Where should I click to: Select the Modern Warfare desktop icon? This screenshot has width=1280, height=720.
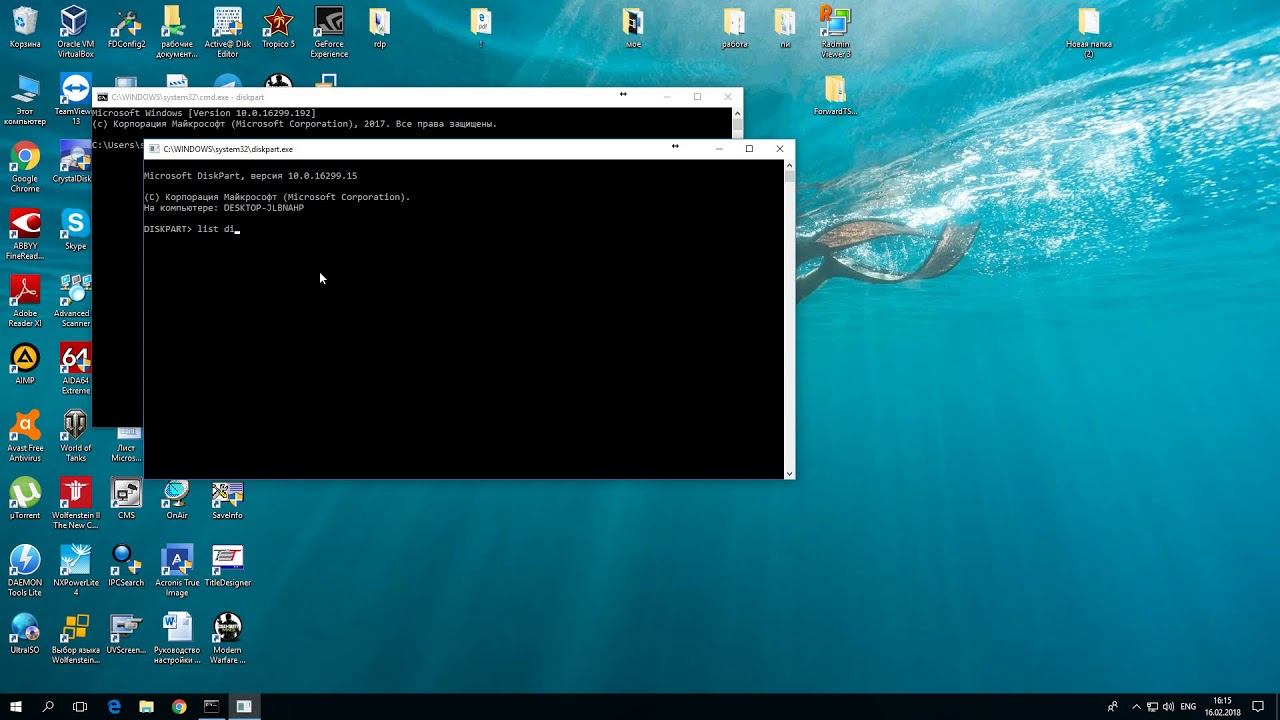click(x=228, y=638)
